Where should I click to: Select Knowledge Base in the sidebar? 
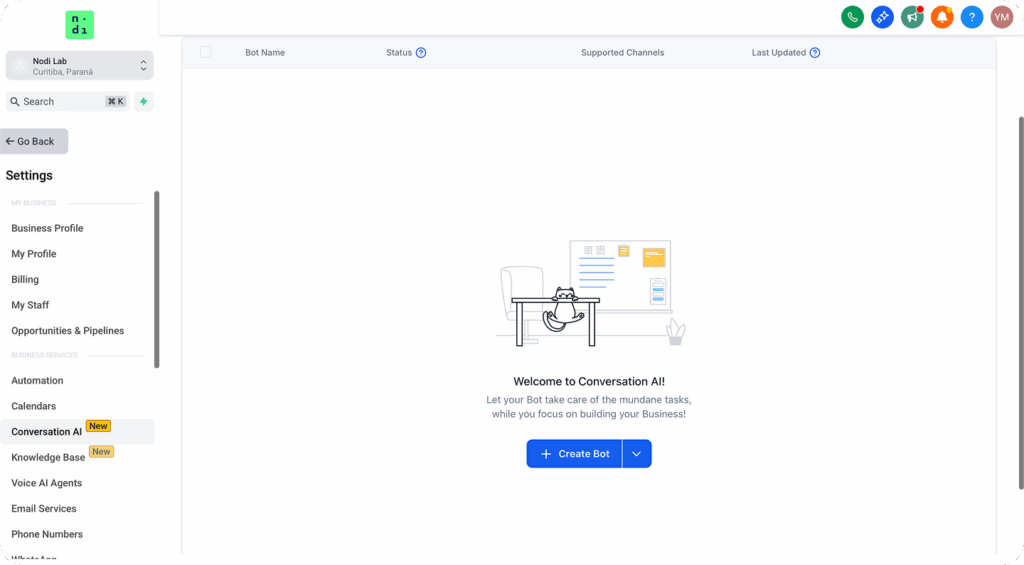pos(48,458)
